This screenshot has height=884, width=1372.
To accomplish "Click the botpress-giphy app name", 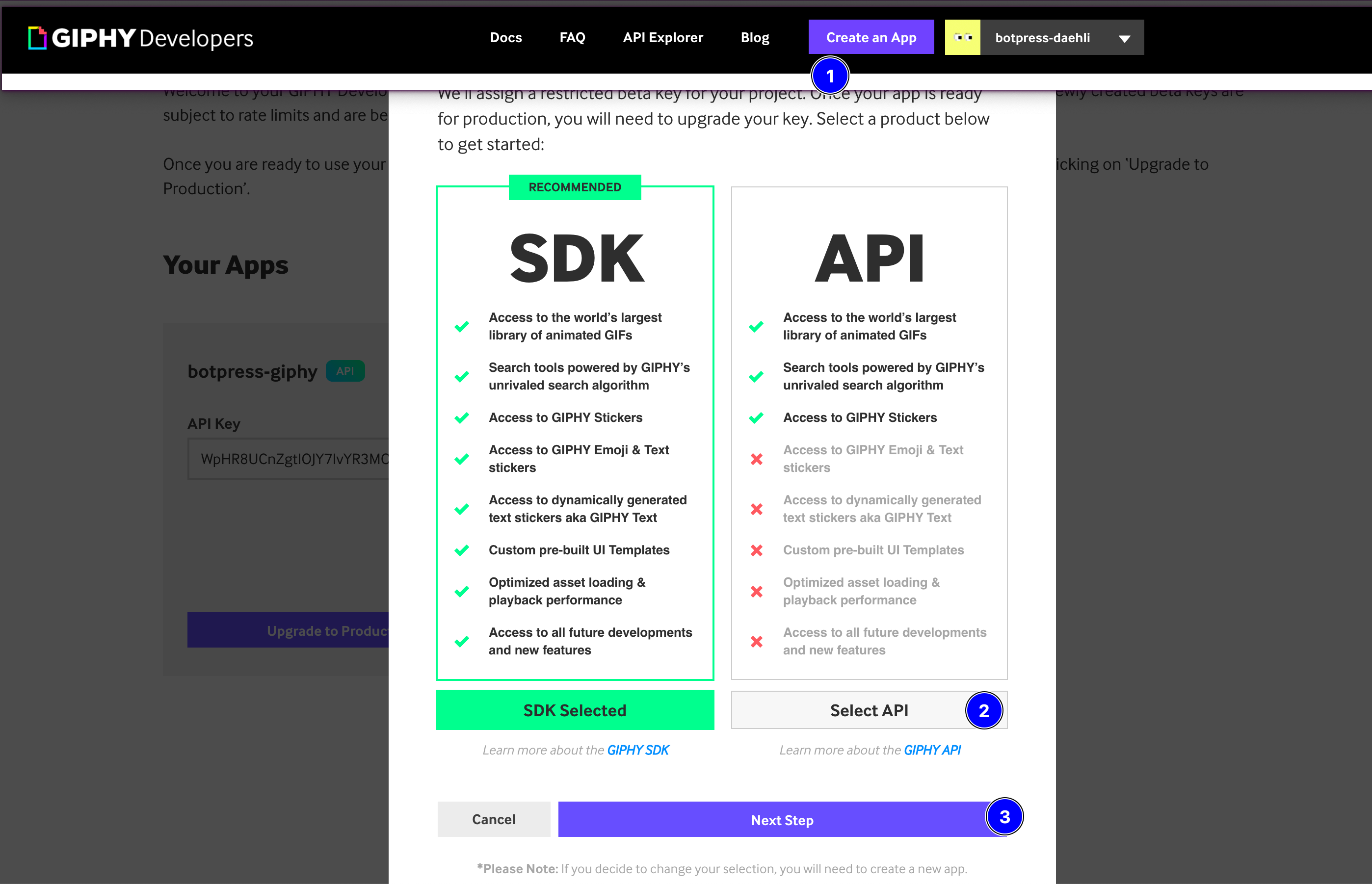I will tap(253, 371).
